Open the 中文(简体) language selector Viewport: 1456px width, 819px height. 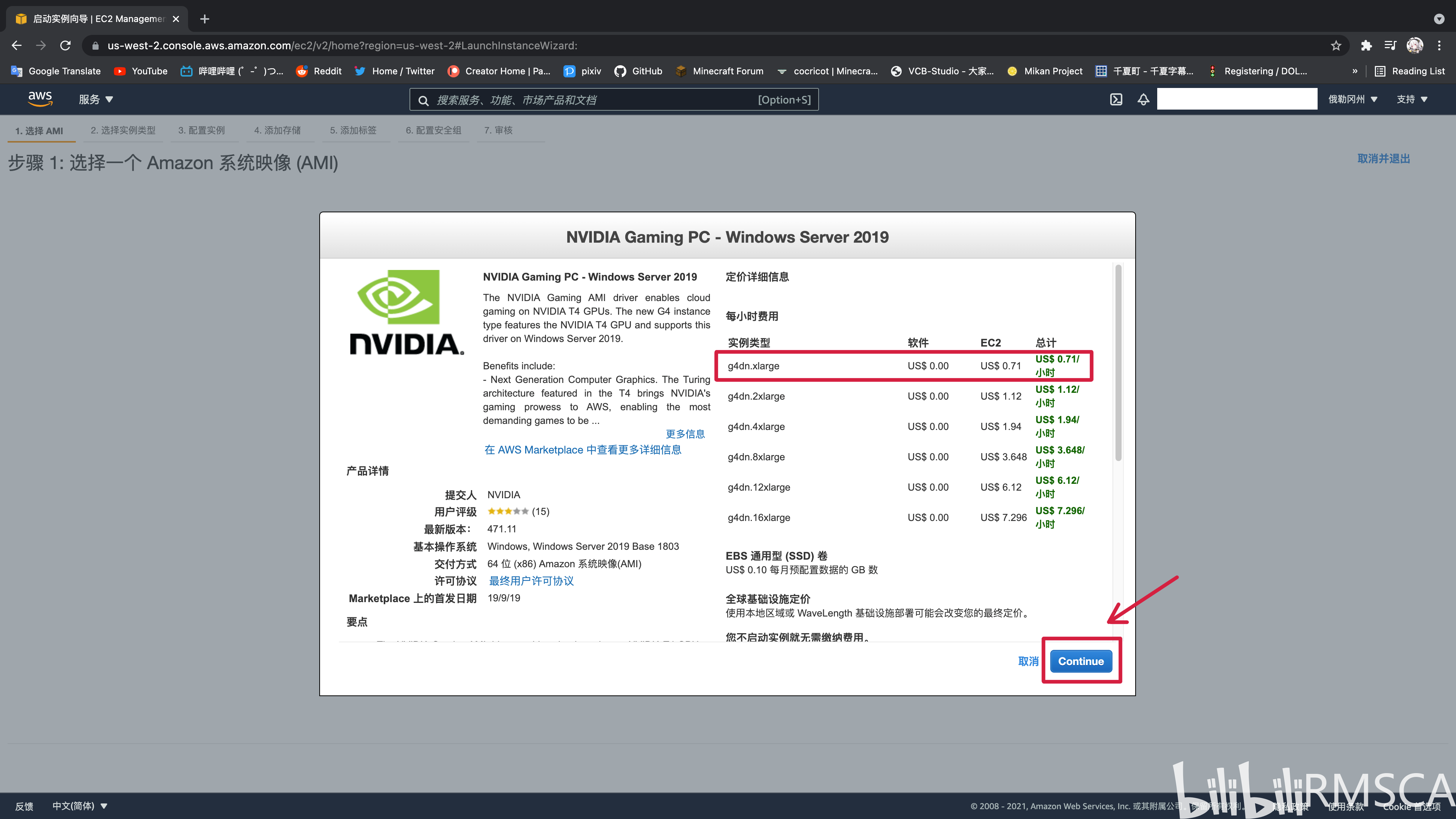click(x=79, y=805)
